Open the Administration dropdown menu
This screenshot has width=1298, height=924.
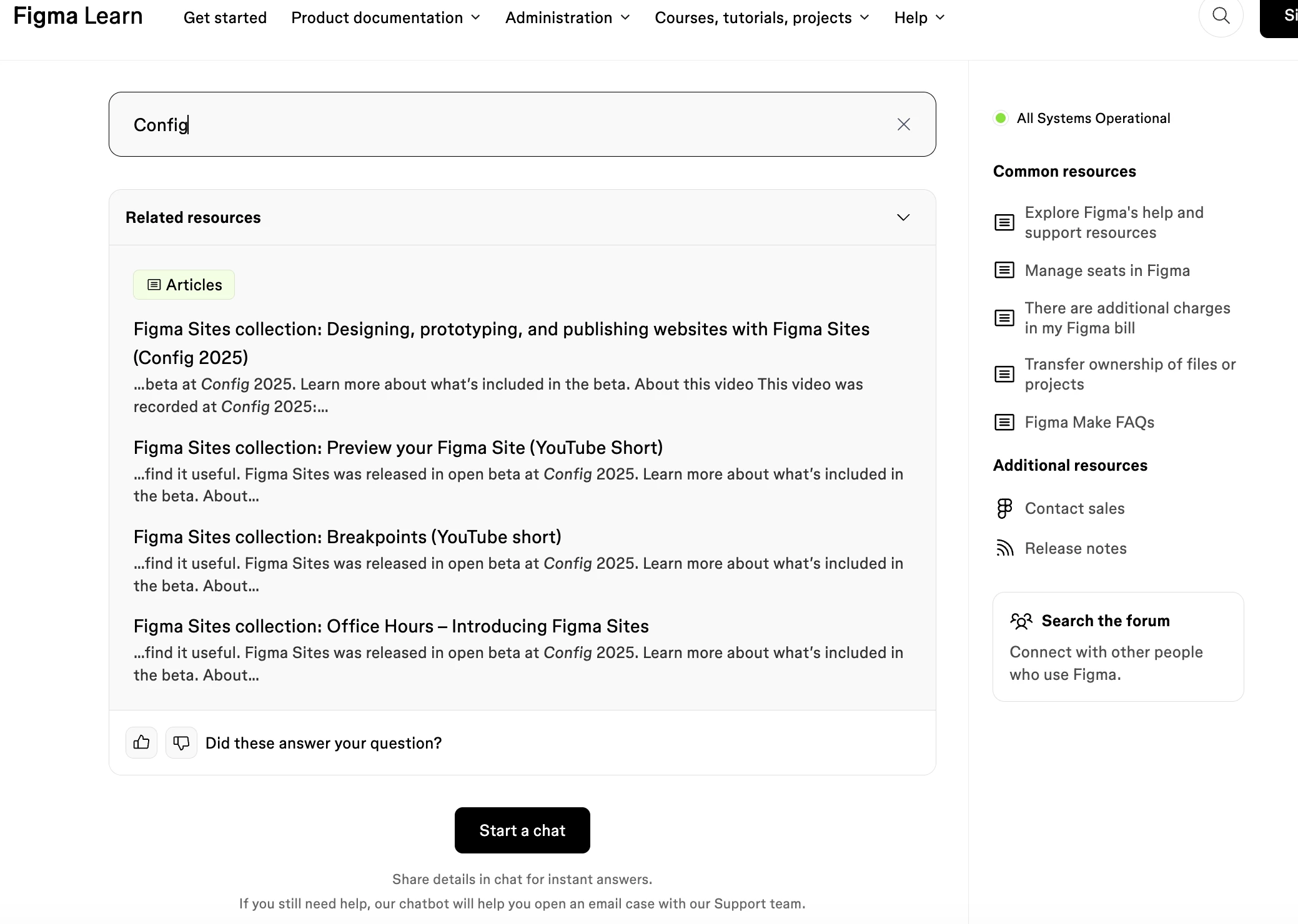click(567, 17)
